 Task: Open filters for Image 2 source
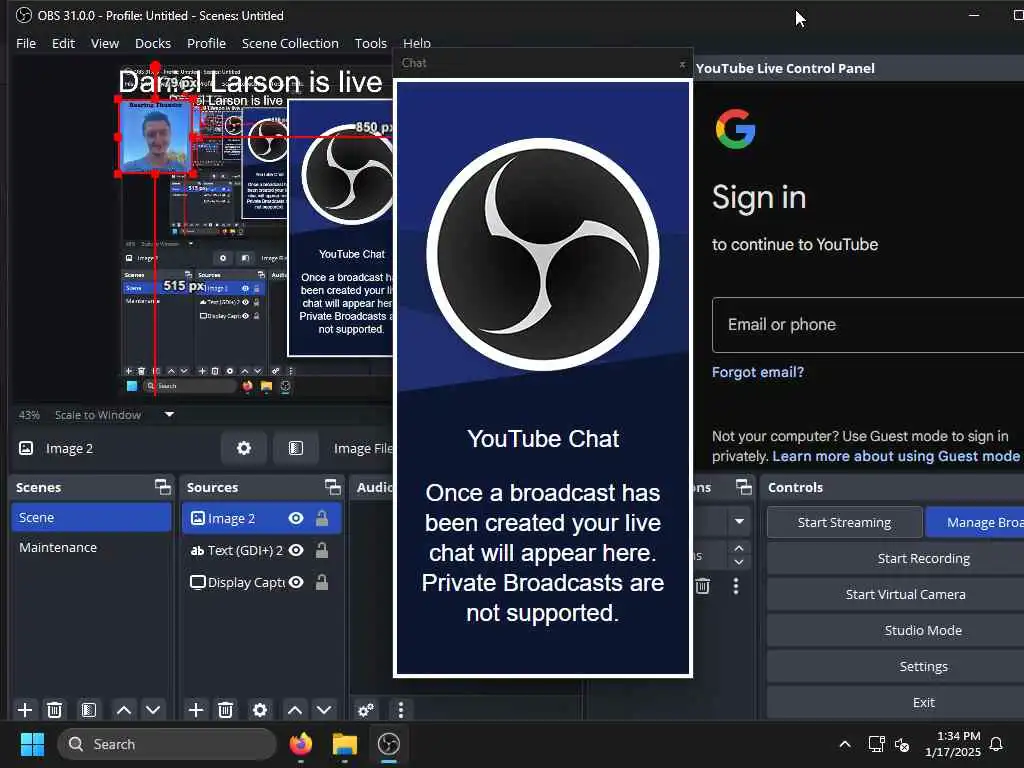[x=296, y=448]
